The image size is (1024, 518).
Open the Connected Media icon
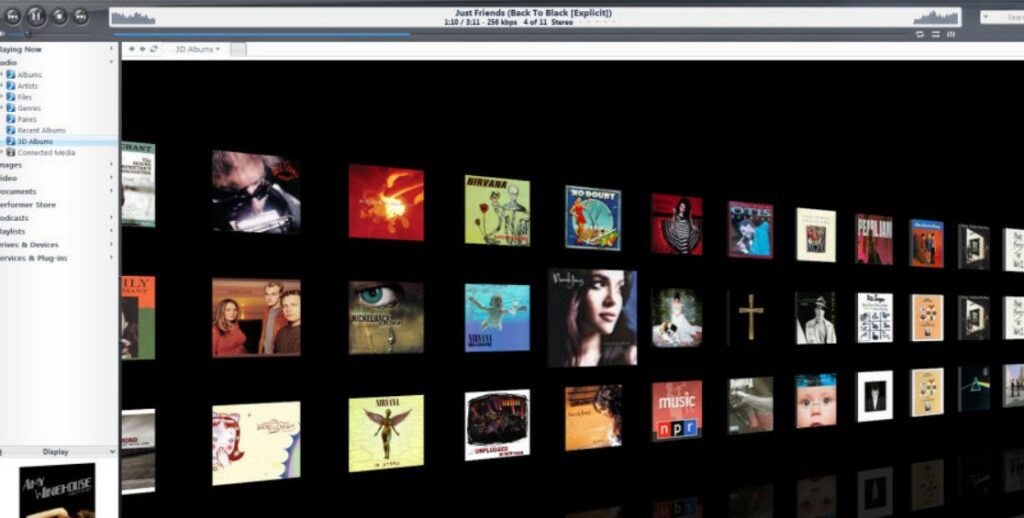(x=10, y=152)
